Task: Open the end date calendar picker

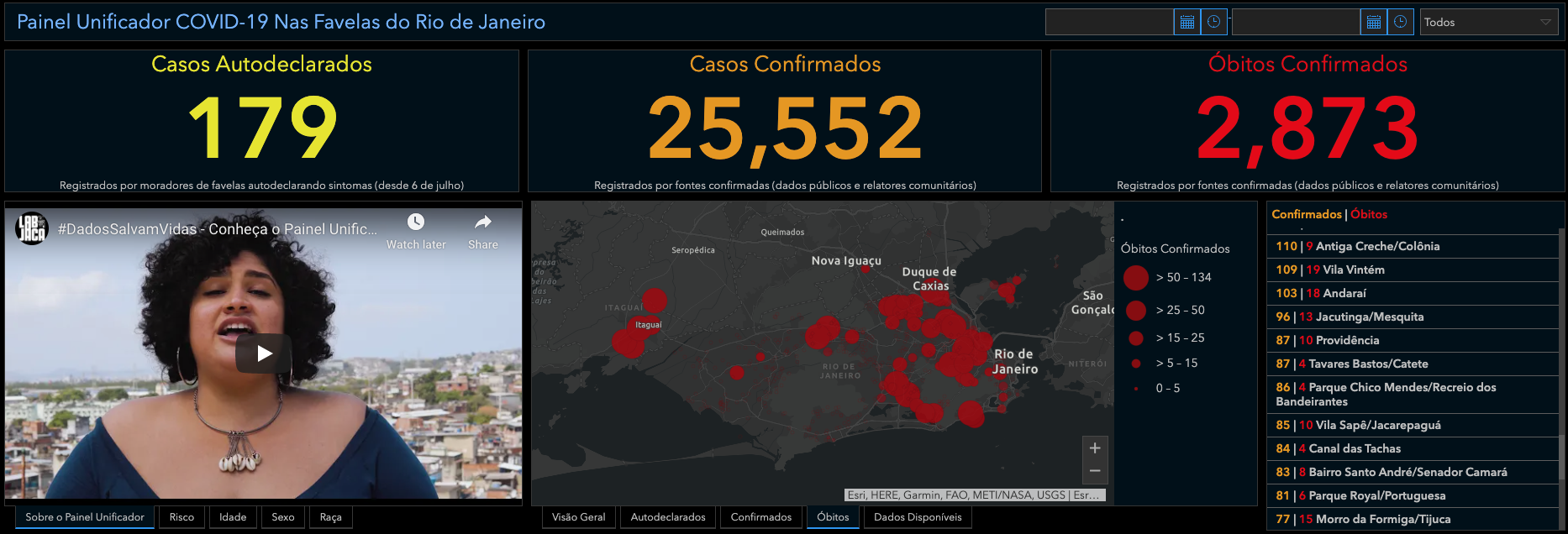Action: [1373, 23]
